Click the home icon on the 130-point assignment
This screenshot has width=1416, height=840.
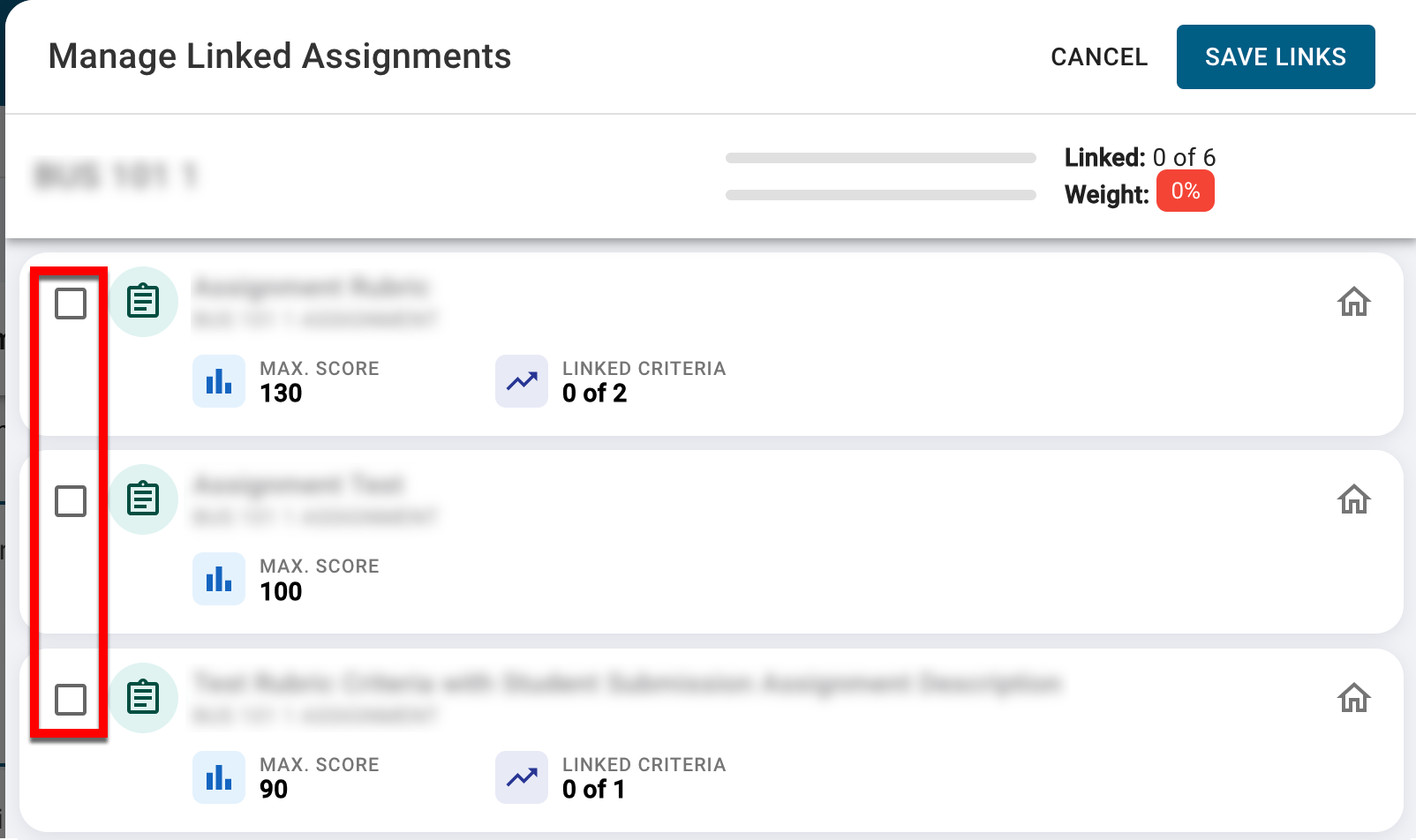coord(1353,302)
